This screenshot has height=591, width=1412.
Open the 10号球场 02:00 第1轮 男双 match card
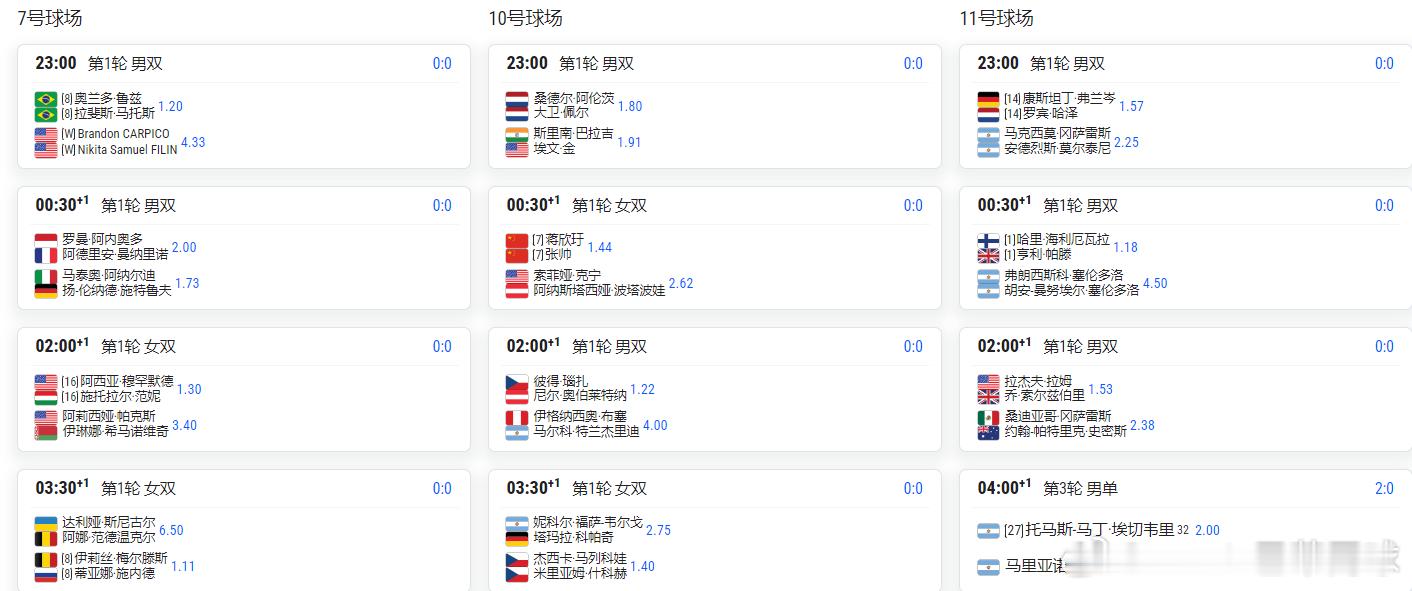715,390
